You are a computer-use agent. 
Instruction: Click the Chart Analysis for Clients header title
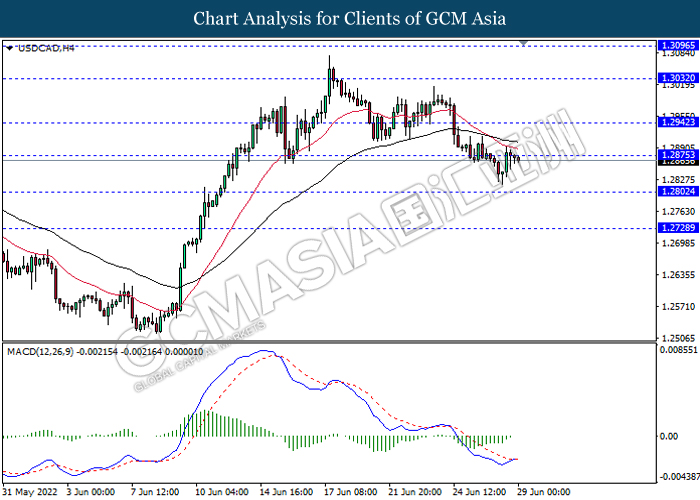350,19
